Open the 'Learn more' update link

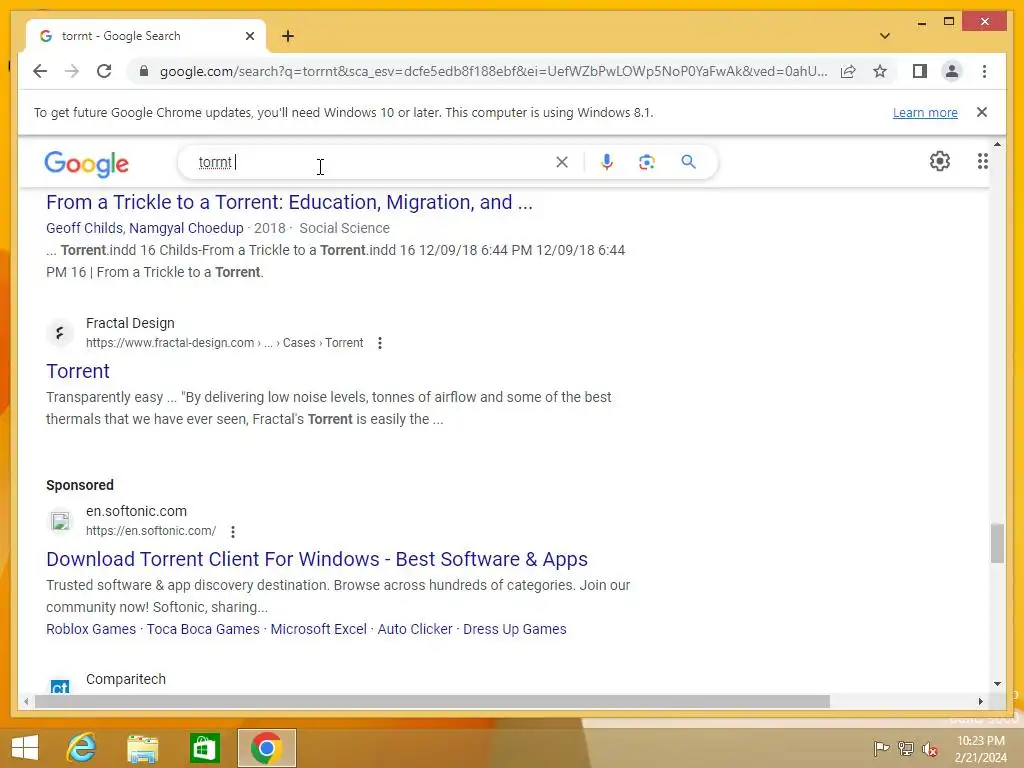tap(925, 112)
